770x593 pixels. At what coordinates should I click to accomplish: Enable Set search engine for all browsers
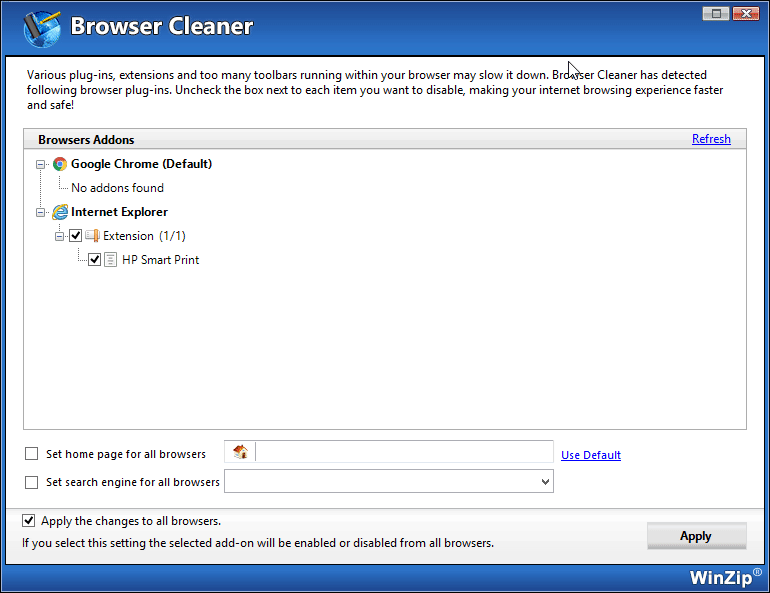[x=32, y=482]
